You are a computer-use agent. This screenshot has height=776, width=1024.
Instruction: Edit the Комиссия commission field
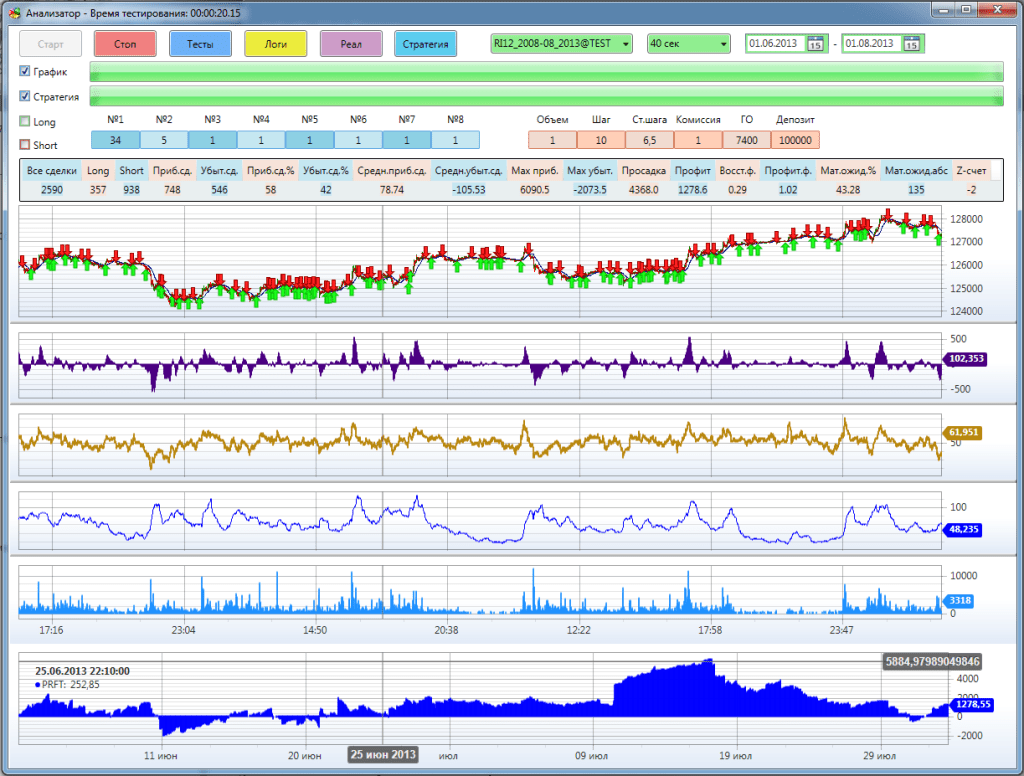(x=698, y=140)
